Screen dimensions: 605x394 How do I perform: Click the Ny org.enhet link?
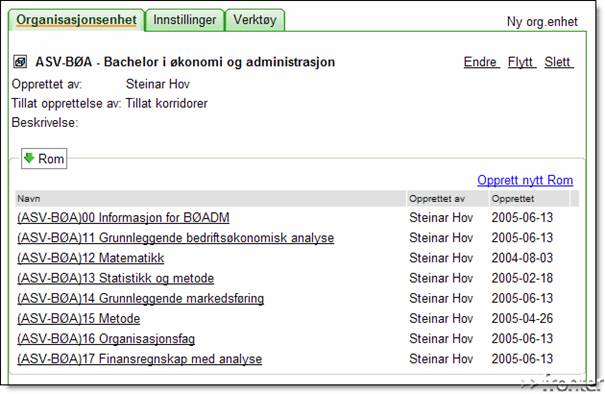tap(542, 22)
